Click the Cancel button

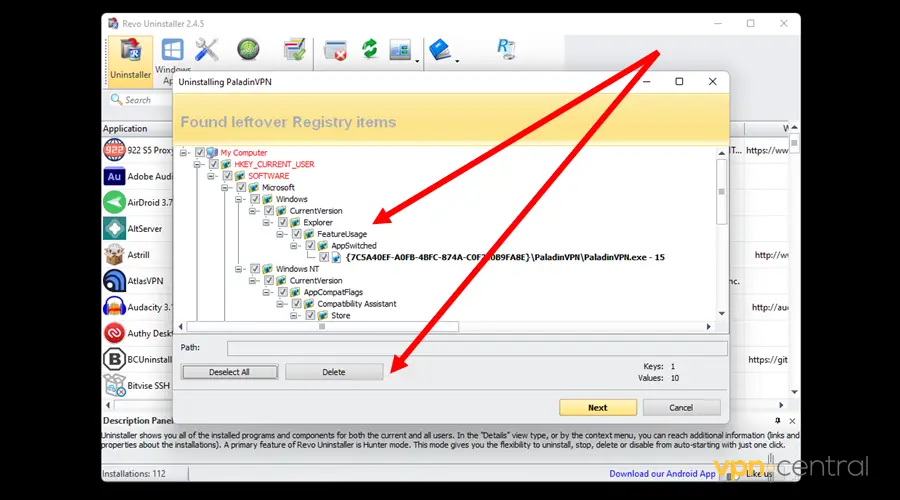tap(681, 408)
